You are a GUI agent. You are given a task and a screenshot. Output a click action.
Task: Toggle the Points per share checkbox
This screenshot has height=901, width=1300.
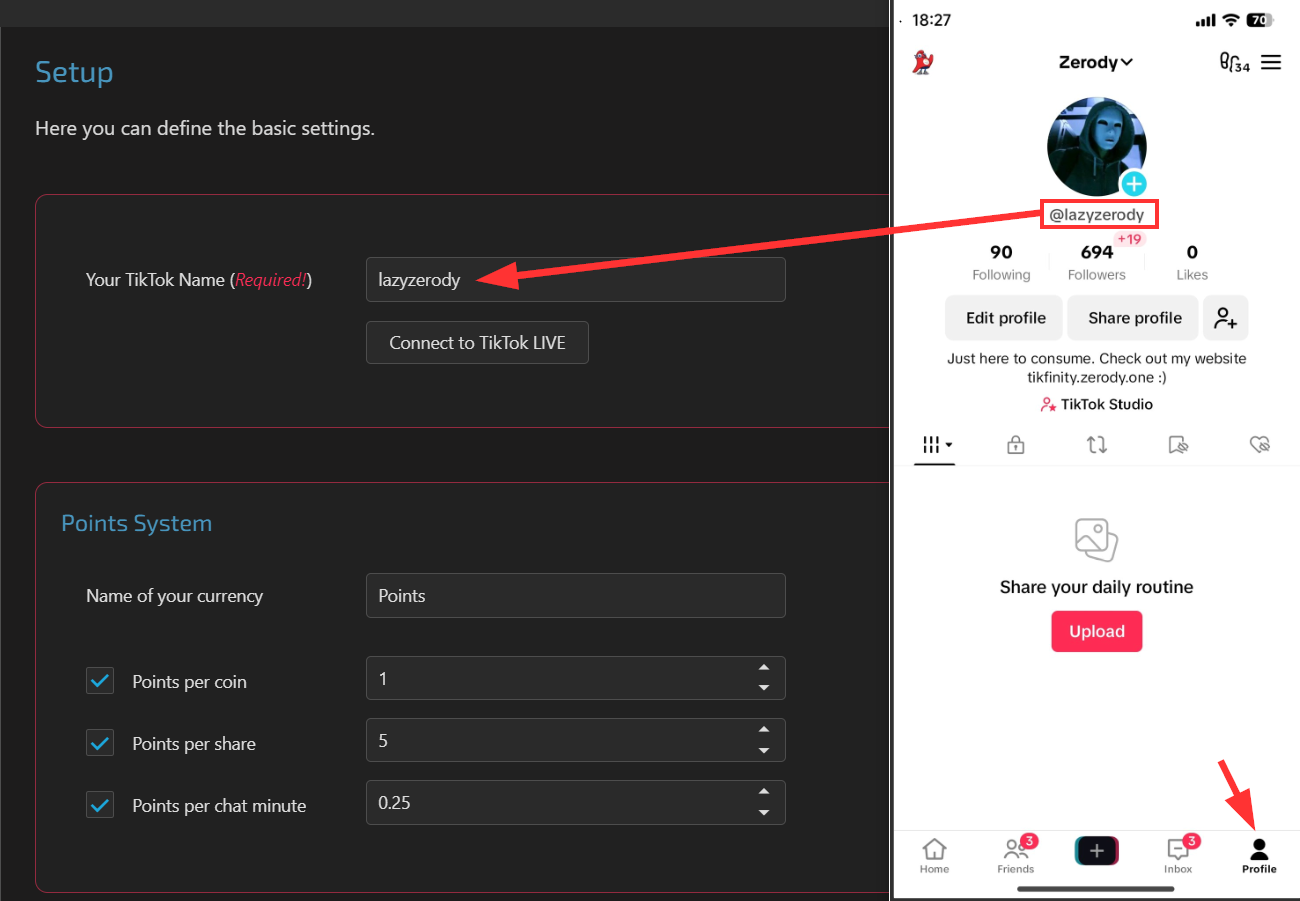pos(100,743)
